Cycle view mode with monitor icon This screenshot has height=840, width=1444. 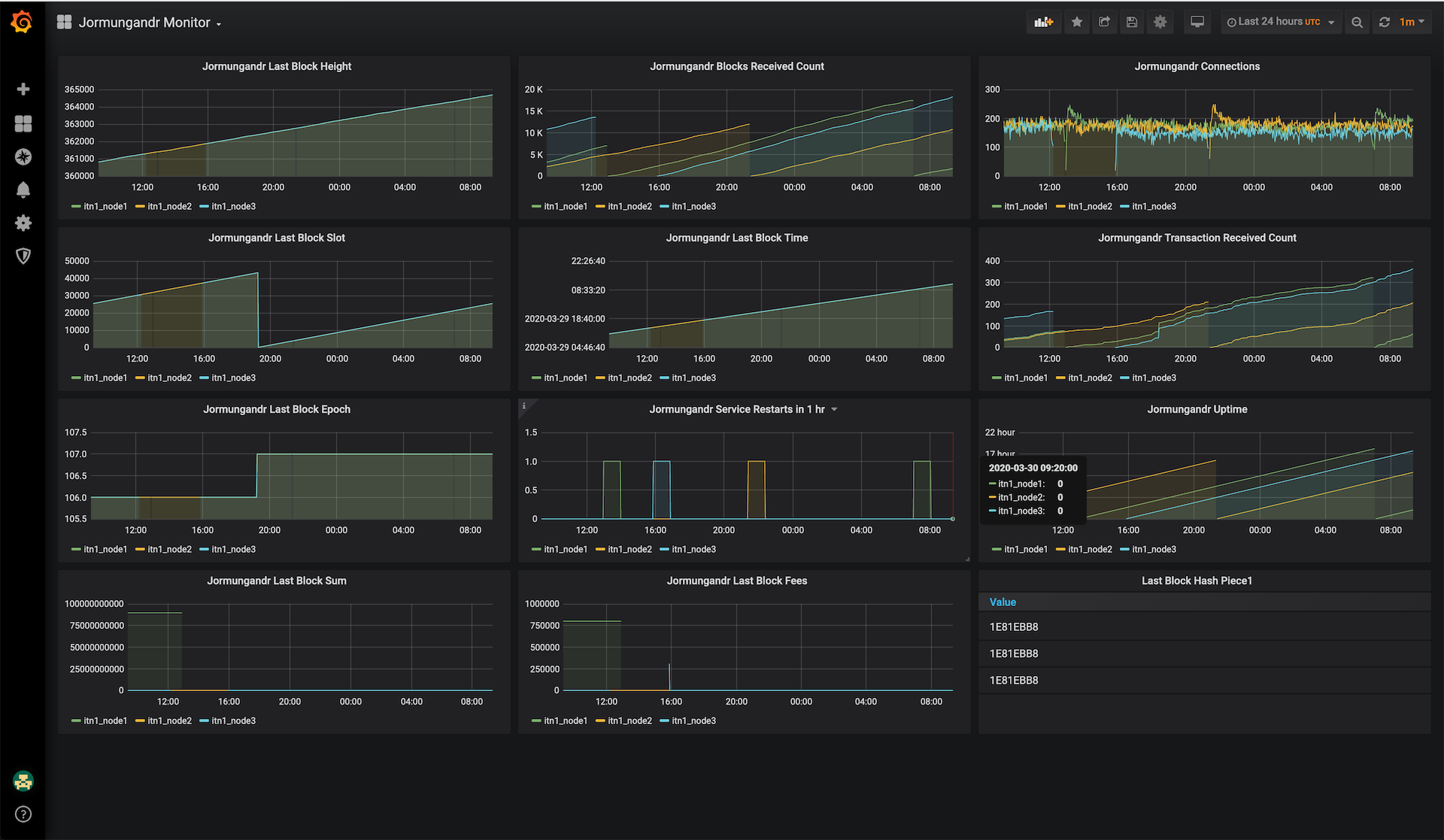pos(1197,22)
